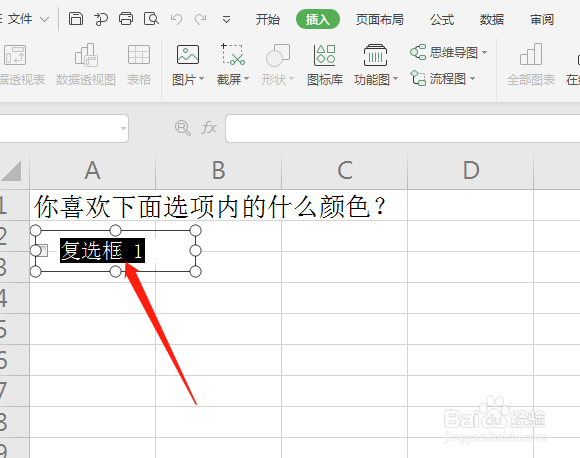Screen dimensions: 580x458
Task: Click the 数据透视图 pivot chart icon
Action: 86,55
